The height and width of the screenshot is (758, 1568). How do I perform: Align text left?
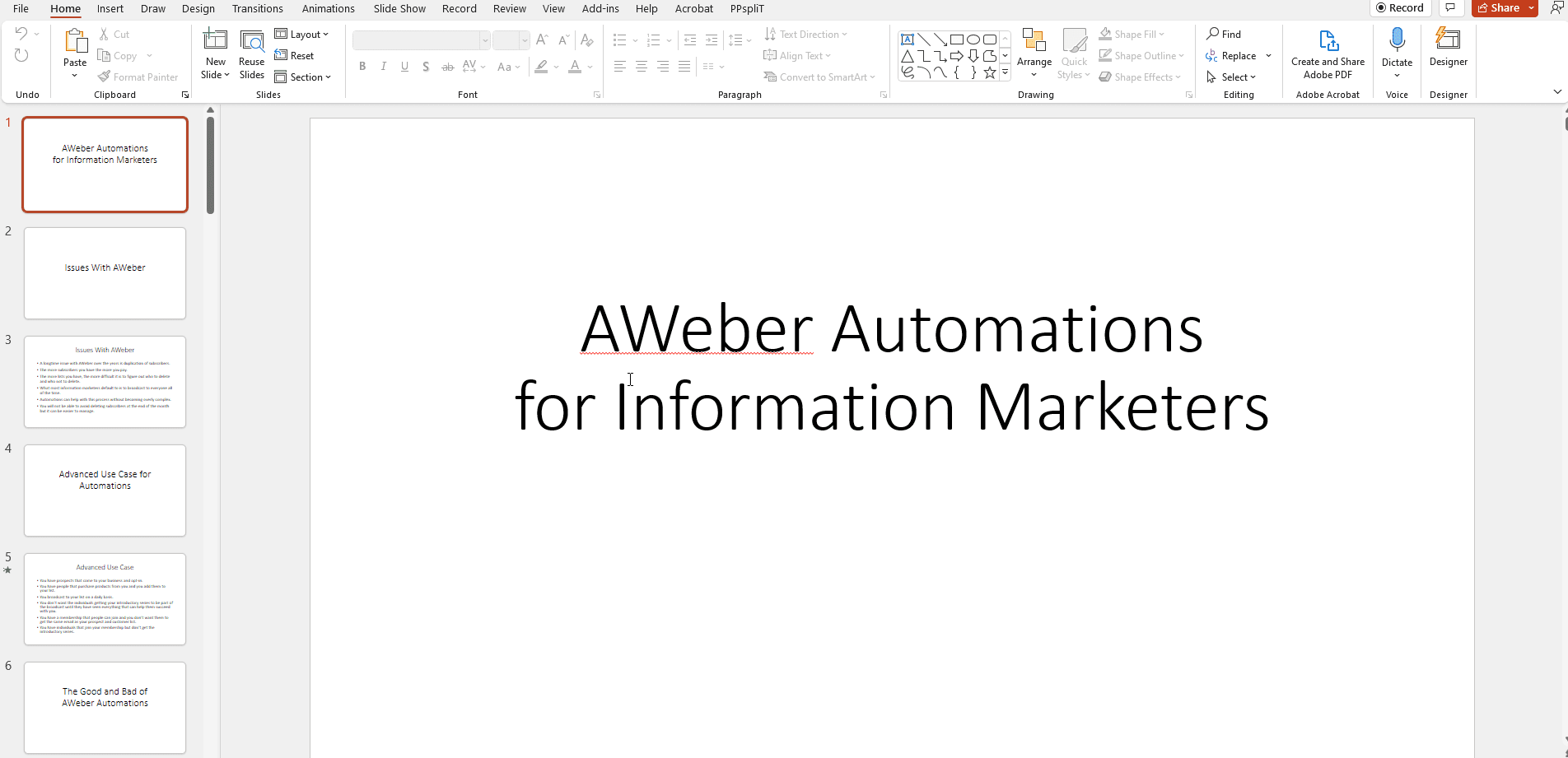[620, 67]
